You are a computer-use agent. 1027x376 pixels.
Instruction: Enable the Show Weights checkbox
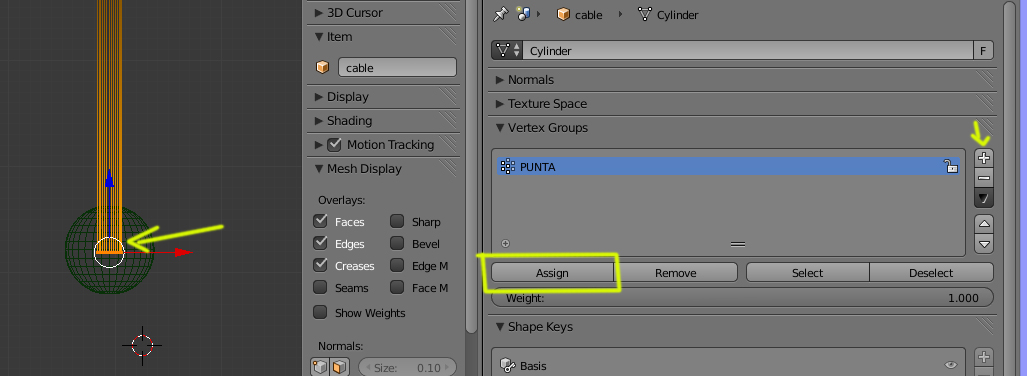(320, 312)
